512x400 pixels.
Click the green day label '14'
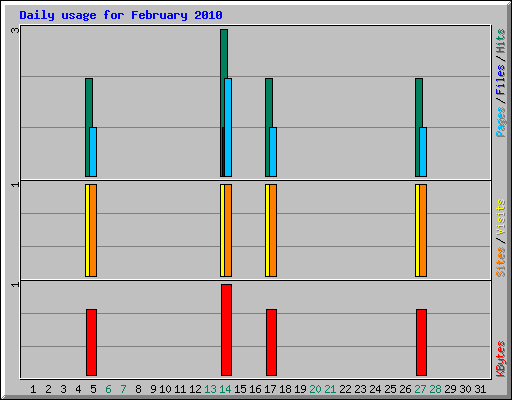pos(225,389)
